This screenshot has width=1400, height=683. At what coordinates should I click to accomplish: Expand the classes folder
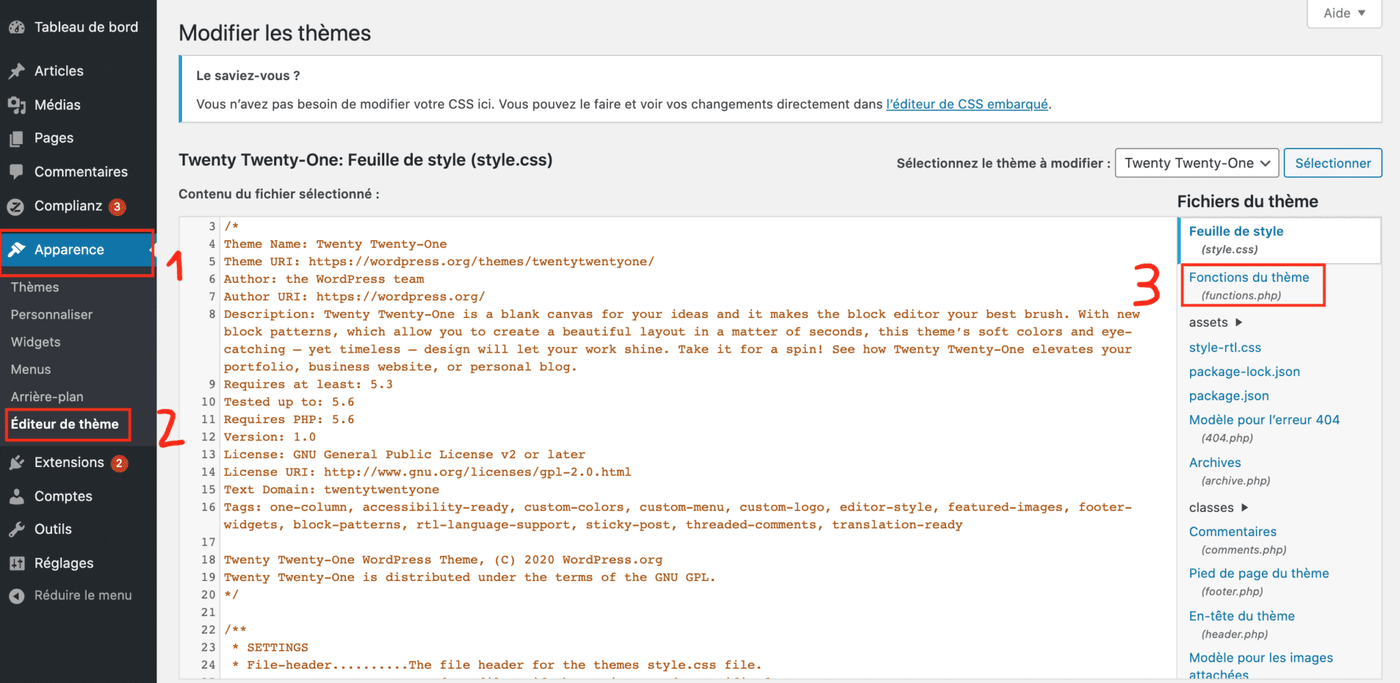coord(1218,508)
